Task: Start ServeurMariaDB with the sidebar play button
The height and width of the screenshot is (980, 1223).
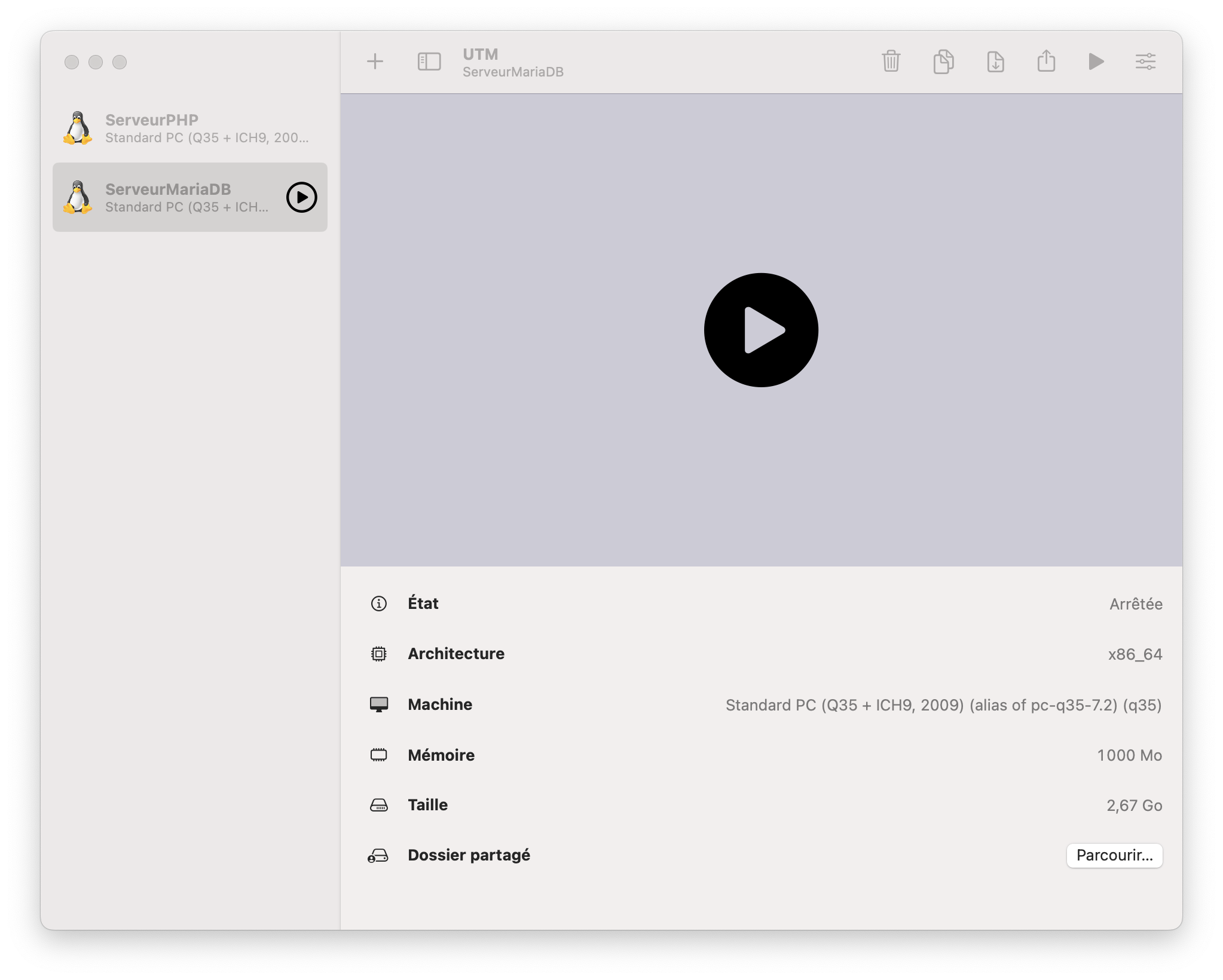Action: pos(301,197)
